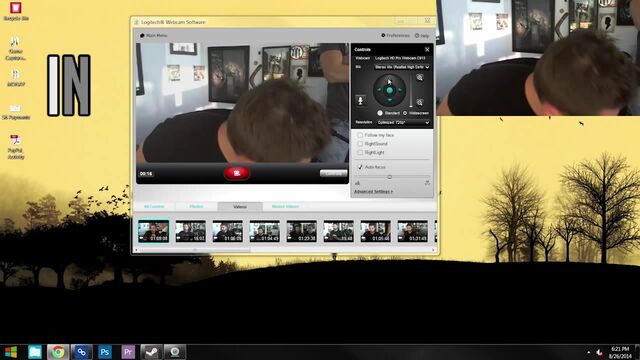Viewport: 640px width, 360px height.
Task: Open Main Menu
Action: pos(153,36)
